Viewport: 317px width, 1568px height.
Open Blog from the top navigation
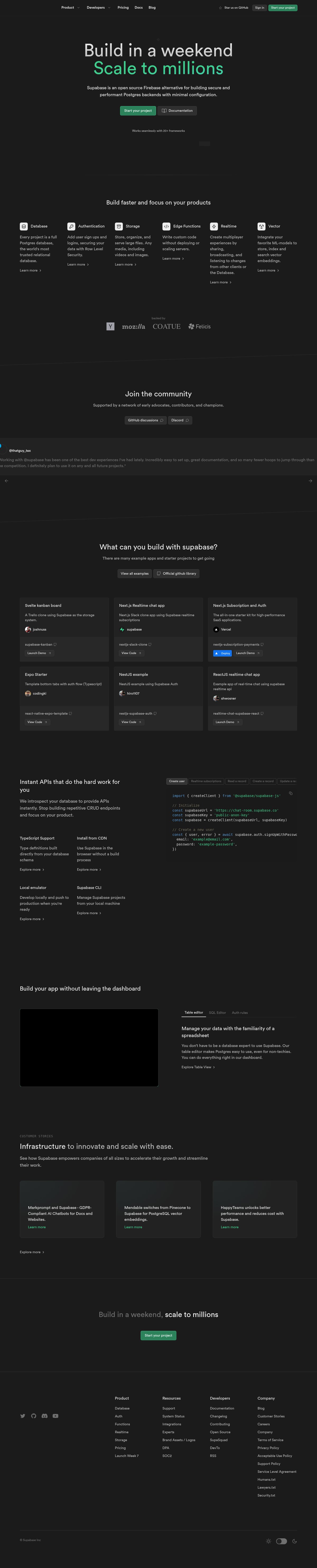coord(152,8)
